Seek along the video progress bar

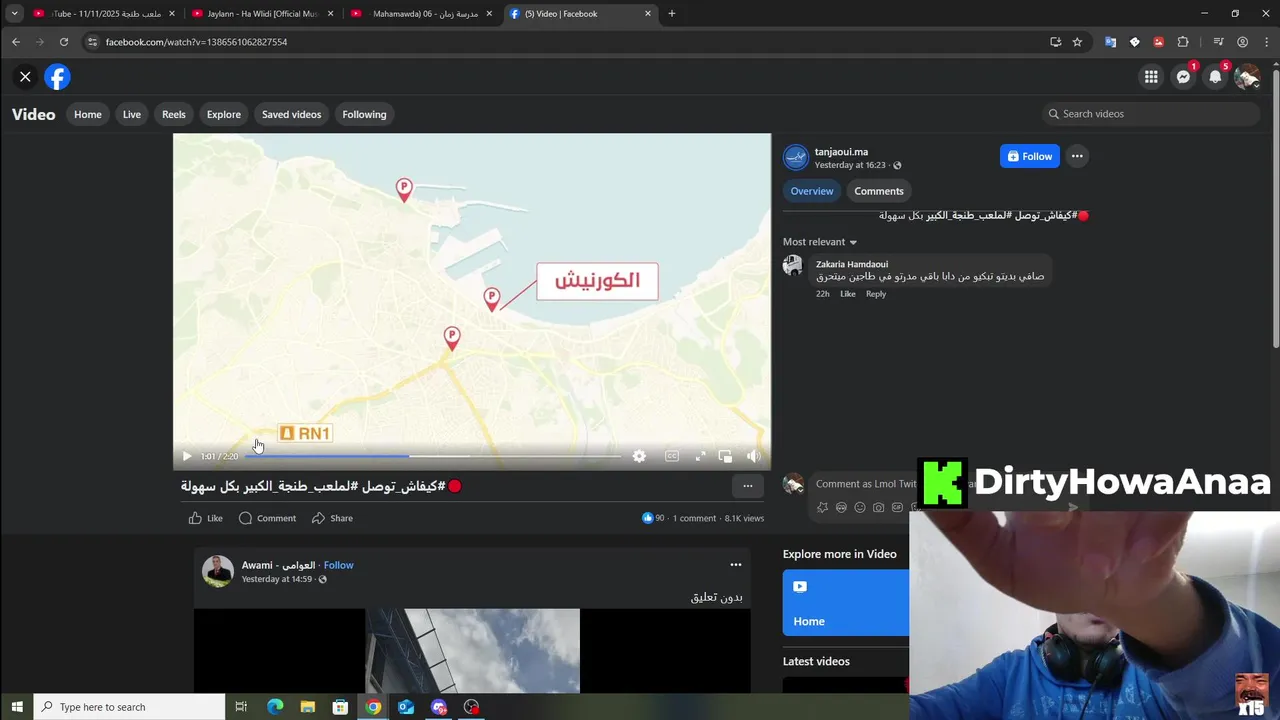coord(433,456)
